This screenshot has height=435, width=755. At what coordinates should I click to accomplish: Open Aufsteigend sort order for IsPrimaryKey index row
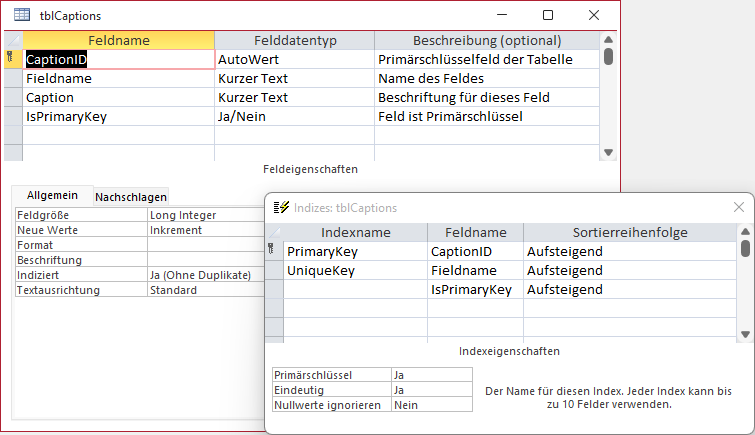point(630,289)
